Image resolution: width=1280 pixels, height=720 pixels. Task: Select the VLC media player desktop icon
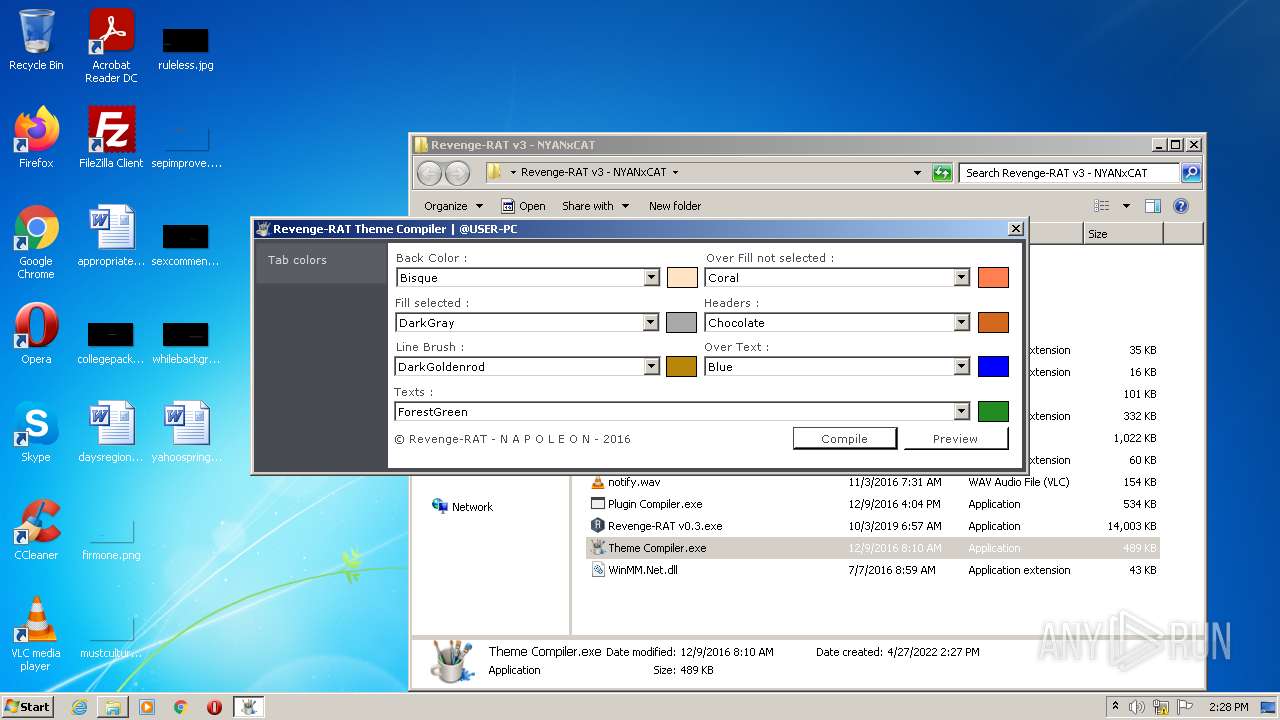click(x=36, y=634)
